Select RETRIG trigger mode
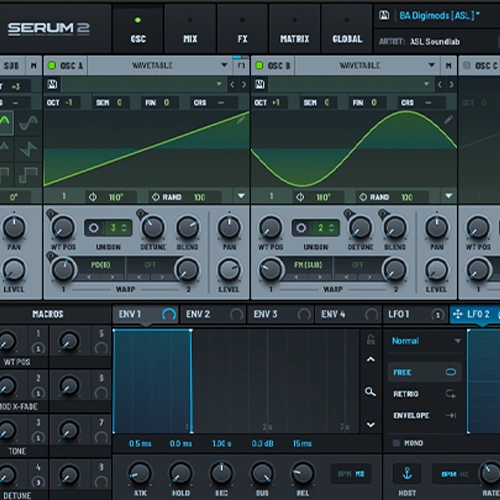500x500 pixels. pyautogui.click(x=424, y=394)
